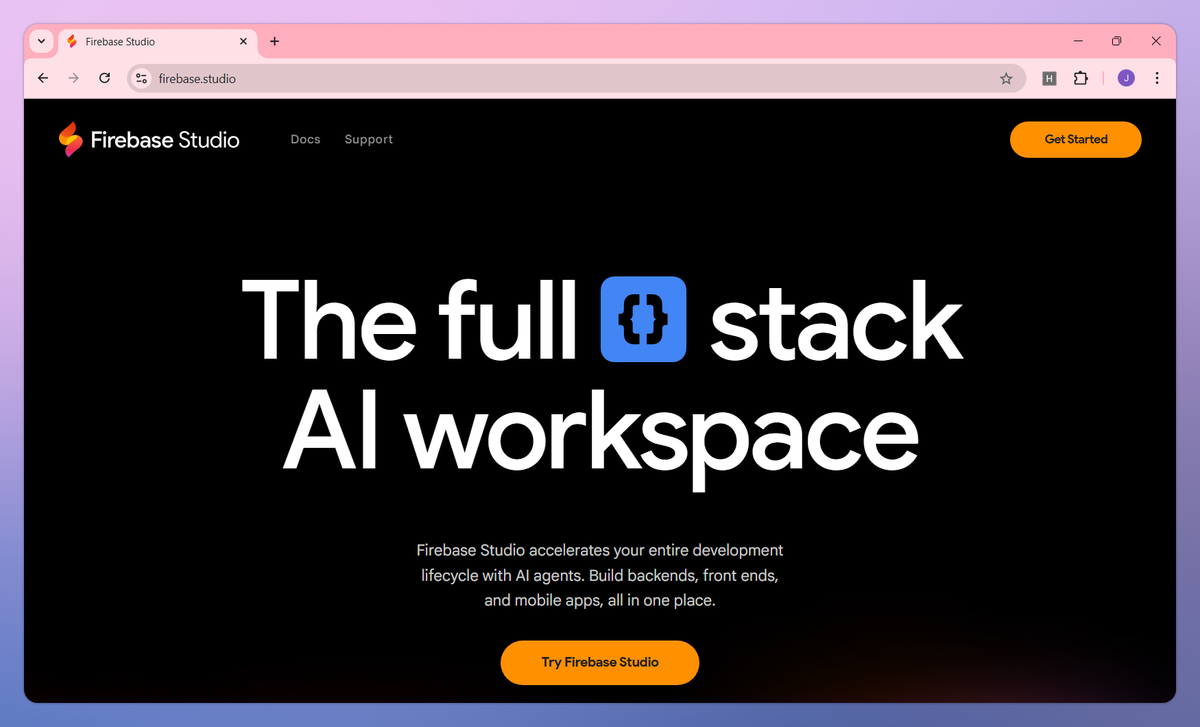Toggle the bookmark star for this page
Viewport: 1200px width, 727px height.
(1006, 77)
